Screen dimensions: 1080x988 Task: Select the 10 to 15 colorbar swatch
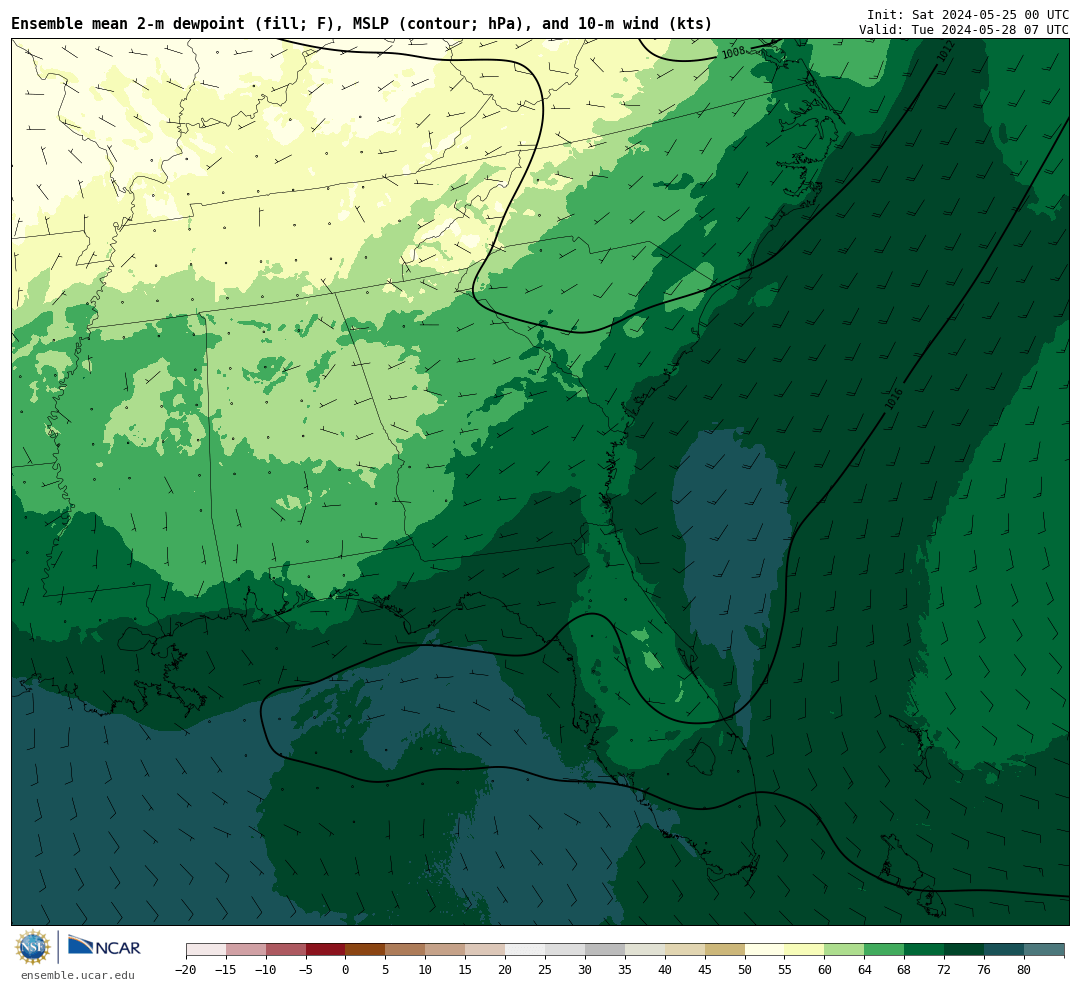pyautogui.click(x=446, y=950)
